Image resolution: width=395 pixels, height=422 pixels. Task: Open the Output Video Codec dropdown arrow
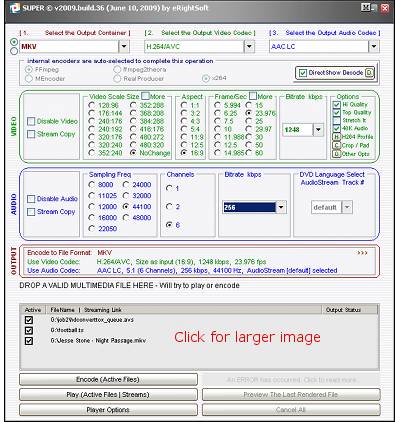[249, 47]
